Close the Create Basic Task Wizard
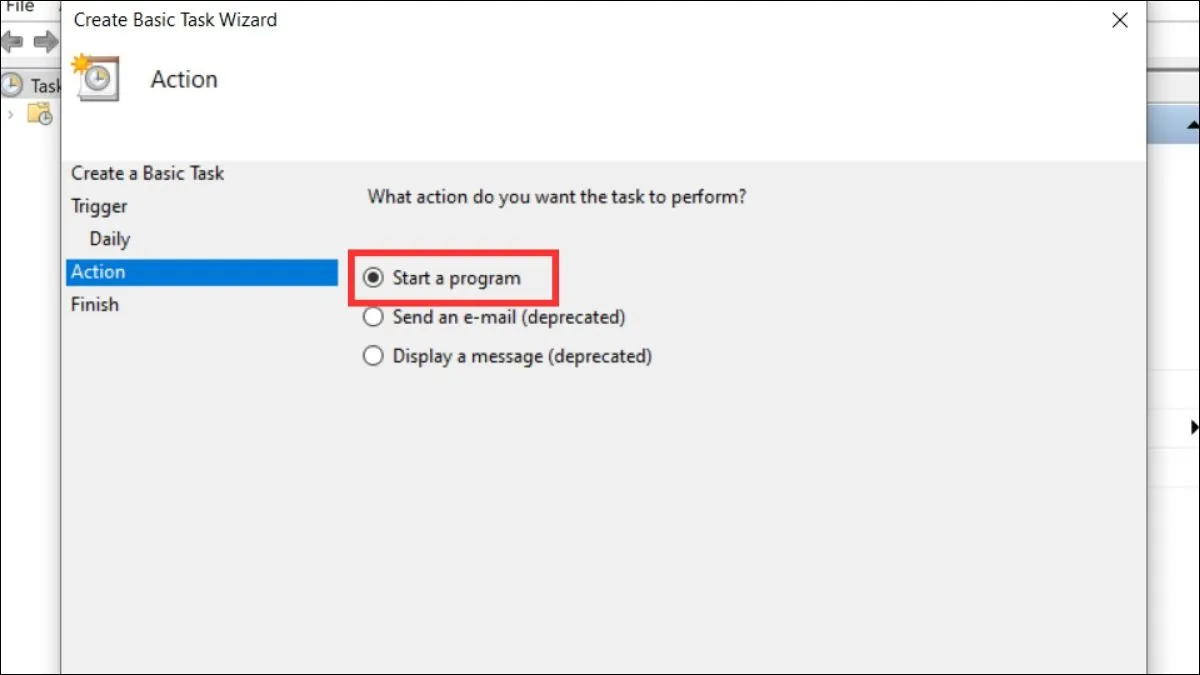Screen dimensions: 1200x675 click(x=1120, y=20)
